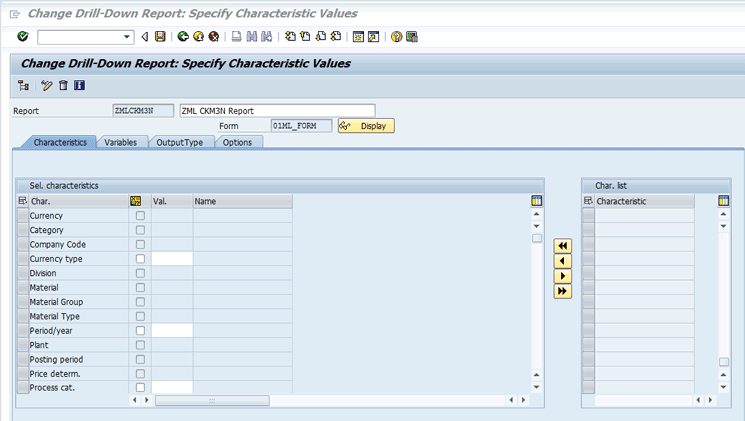The image size is (745, 421).
Task: Click the Customize Local Layout icon
Action: [x=411, y=37]
